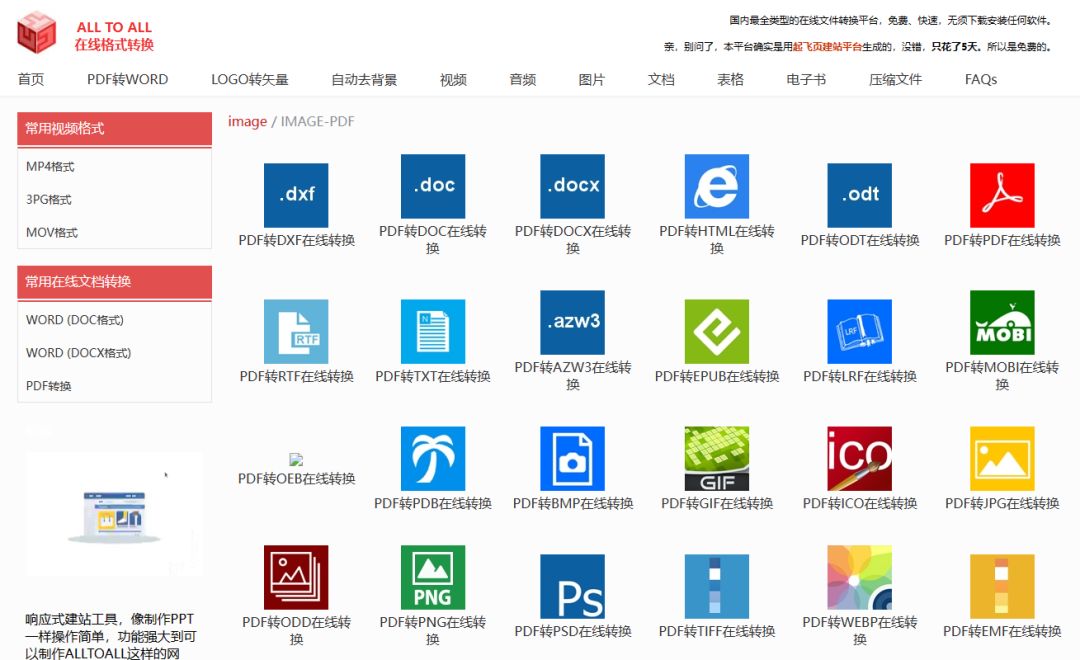Image resolution: width=1080 pixels, height=660 pixels.
Task: Select the .doc conversion icon
Action: click(x=433, y=186)
